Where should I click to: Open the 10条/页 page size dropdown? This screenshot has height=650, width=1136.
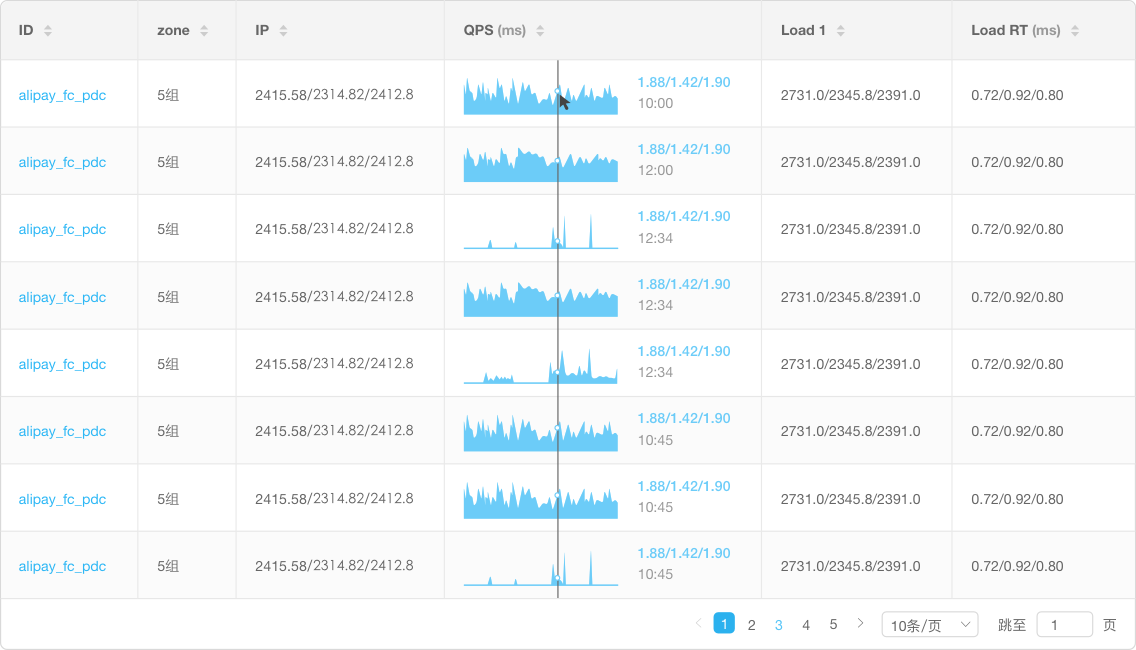[x=930, y=625]
